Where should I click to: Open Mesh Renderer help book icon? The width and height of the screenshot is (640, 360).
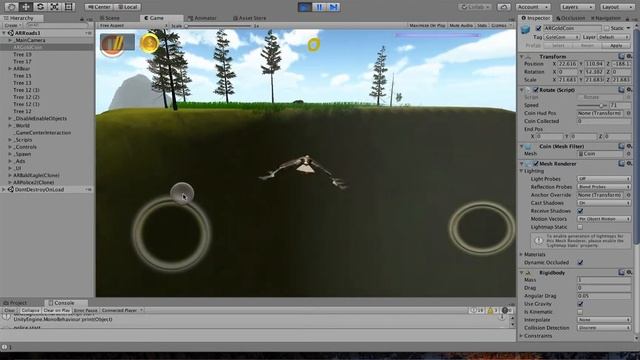point(621,163)
